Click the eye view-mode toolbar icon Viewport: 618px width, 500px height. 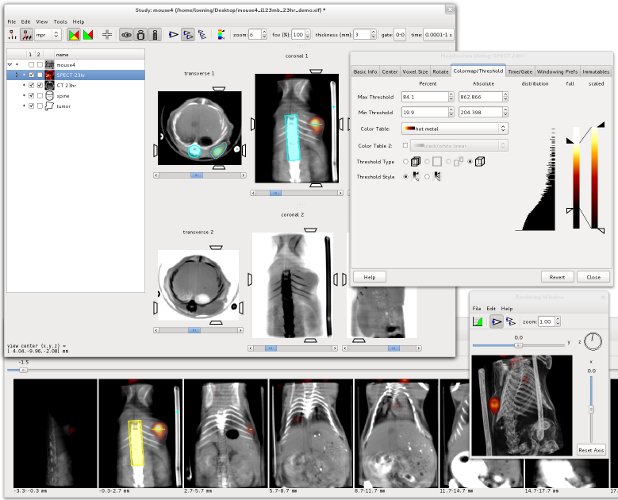(x=127, y=34)
